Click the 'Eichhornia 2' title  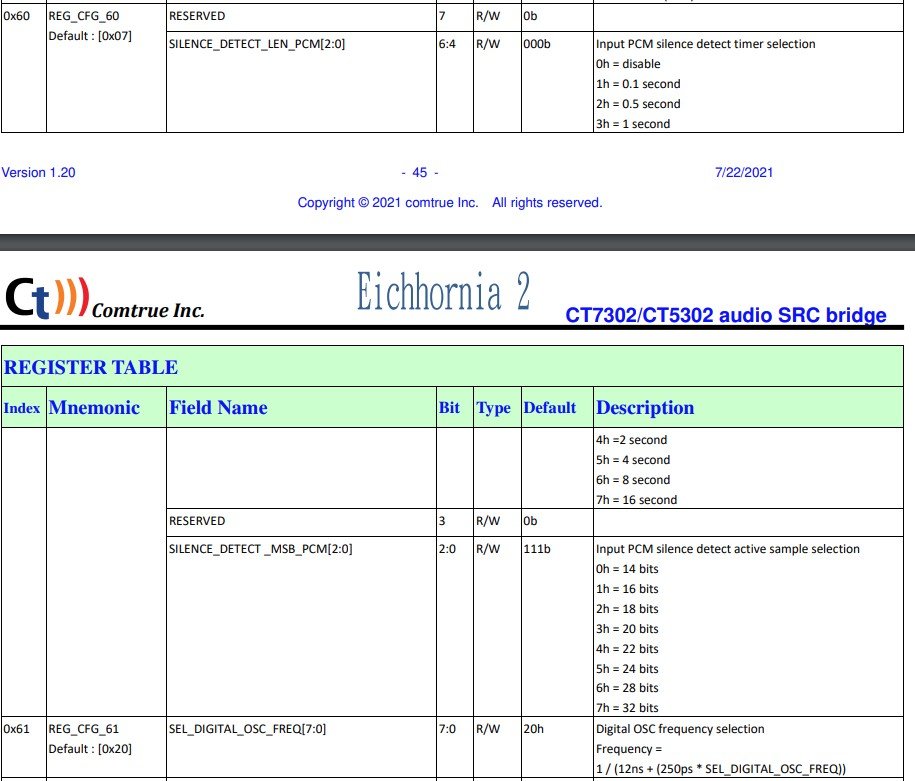point(443,291)
